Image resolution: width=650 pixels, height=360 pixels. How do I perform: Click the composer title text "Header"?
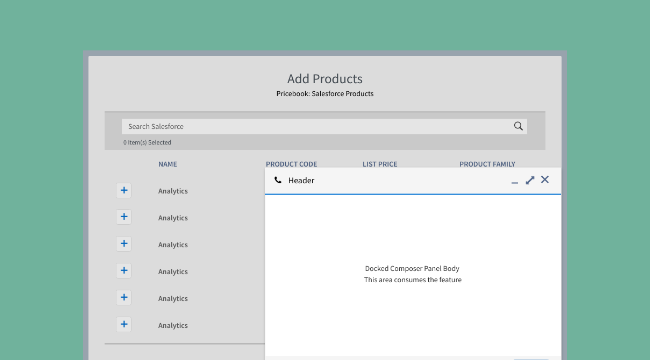301,180
